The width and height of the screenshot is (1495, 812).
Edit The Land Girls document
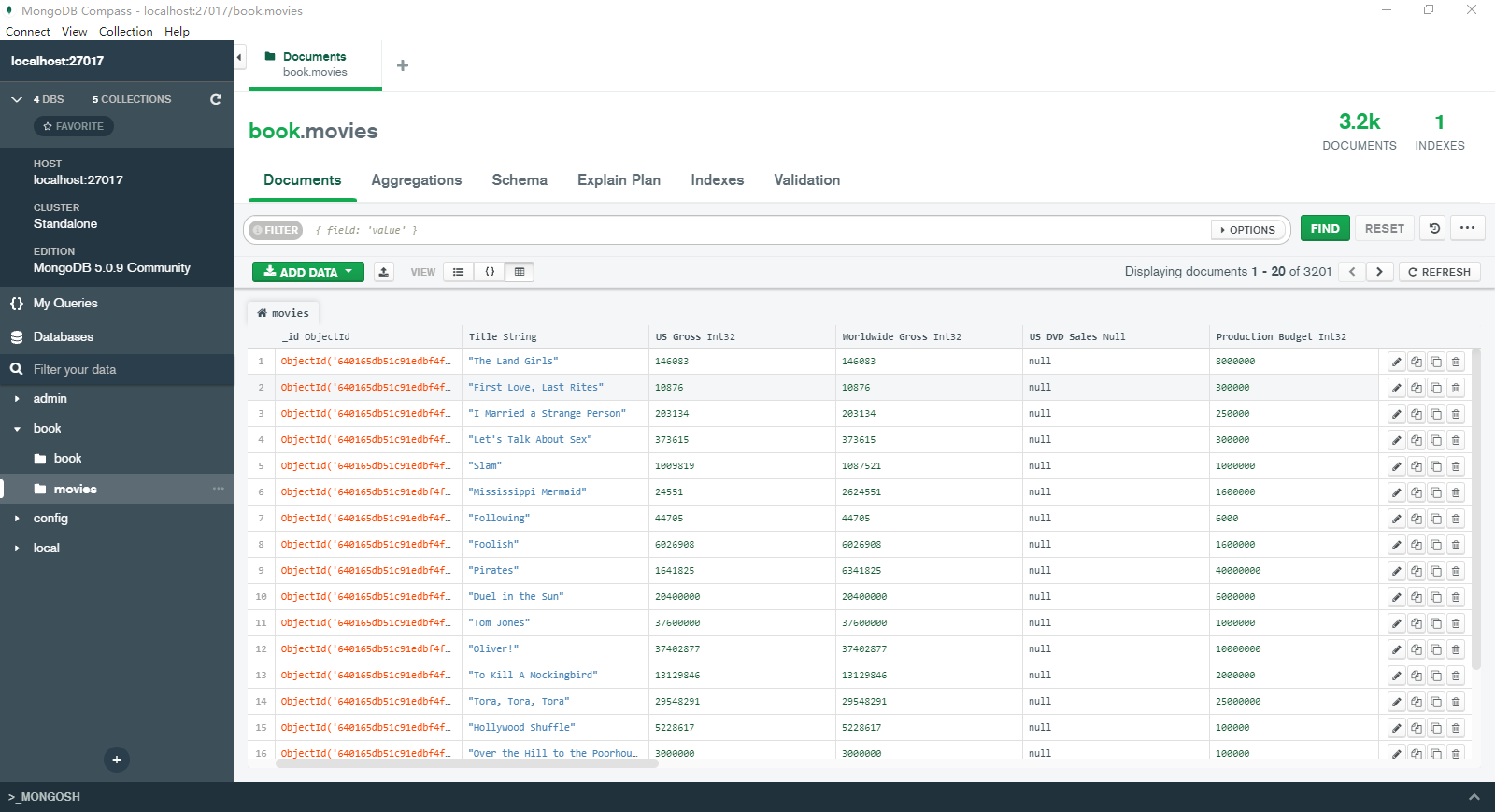coord(1396,362)
